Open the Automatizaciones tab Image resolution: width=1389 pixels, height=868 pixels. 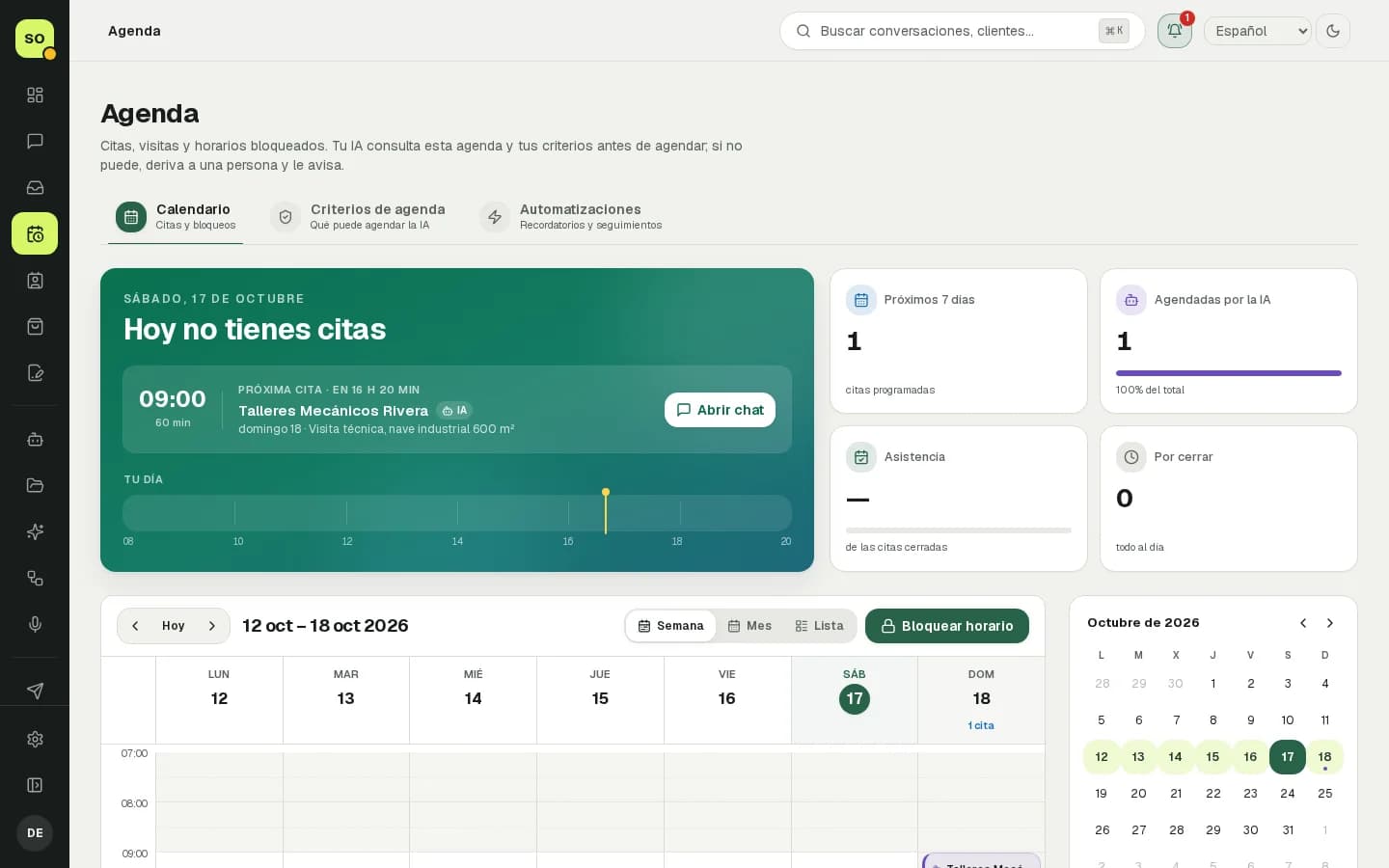tap(571, 217)
